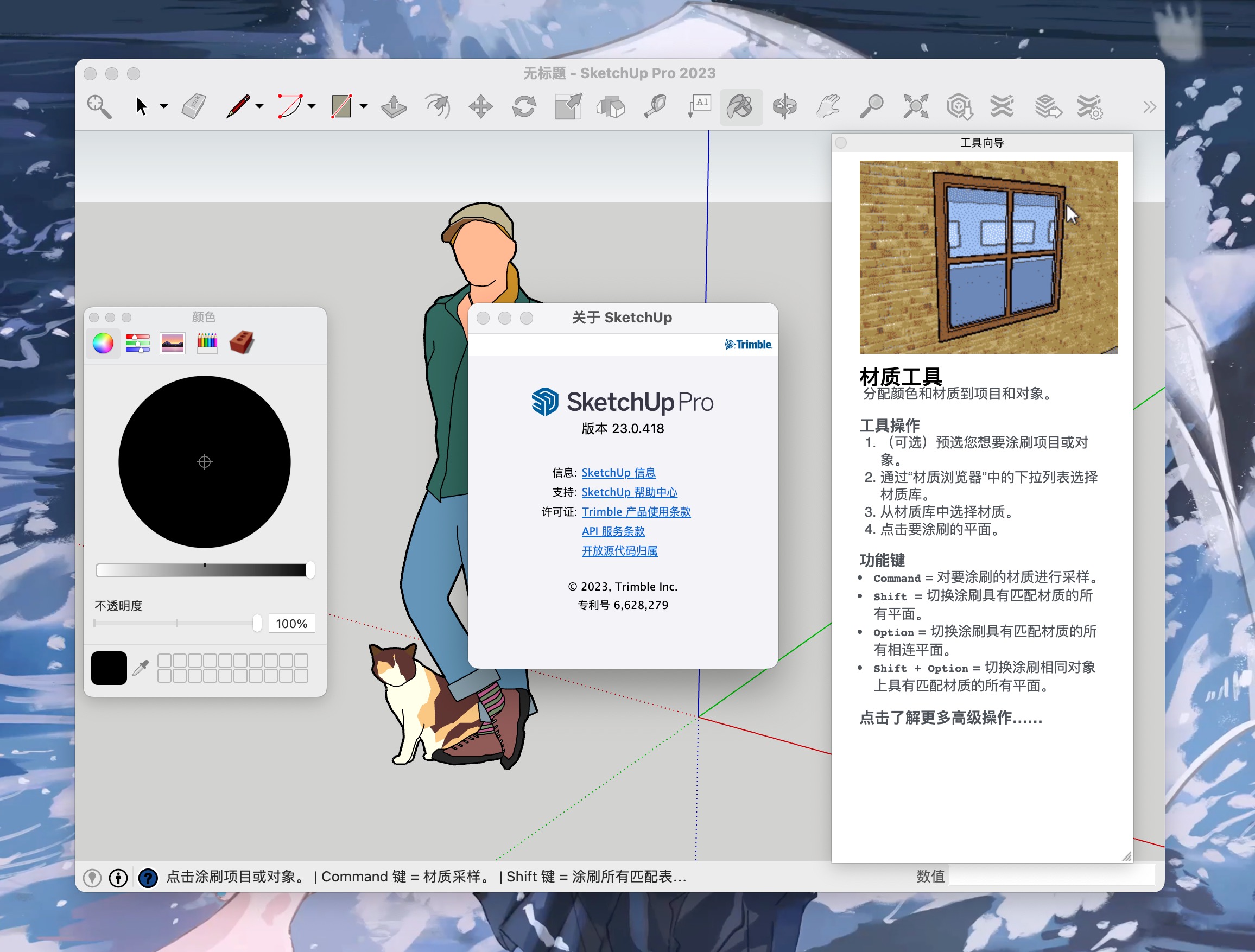Open SketchUp 帮助中心 link
The height and width of the screenshot is (952, 1255).
pyautogui.click(x=629, y=492)
